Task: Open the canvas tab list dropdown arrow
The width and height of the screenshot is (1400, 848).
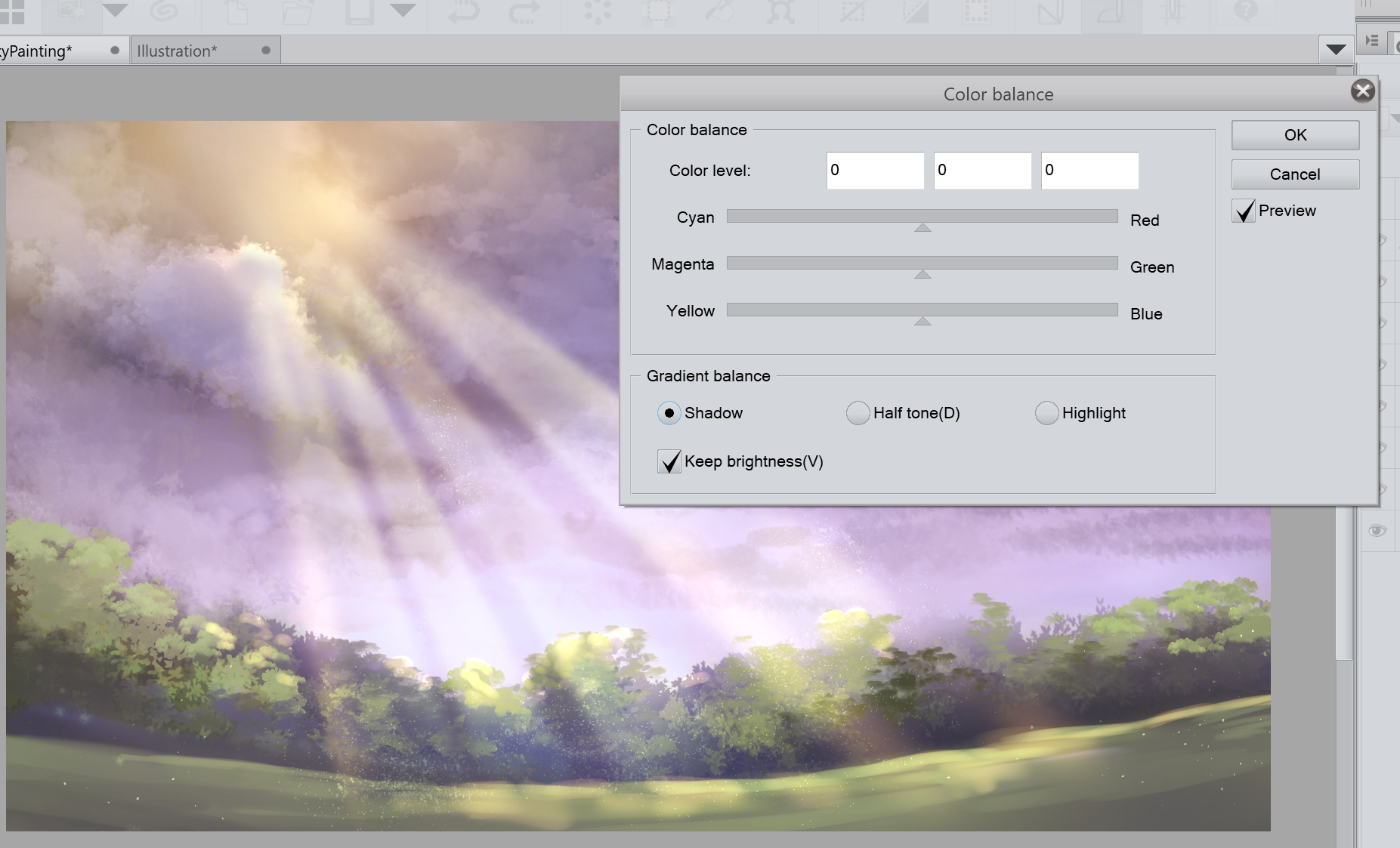Action: 1335,50
